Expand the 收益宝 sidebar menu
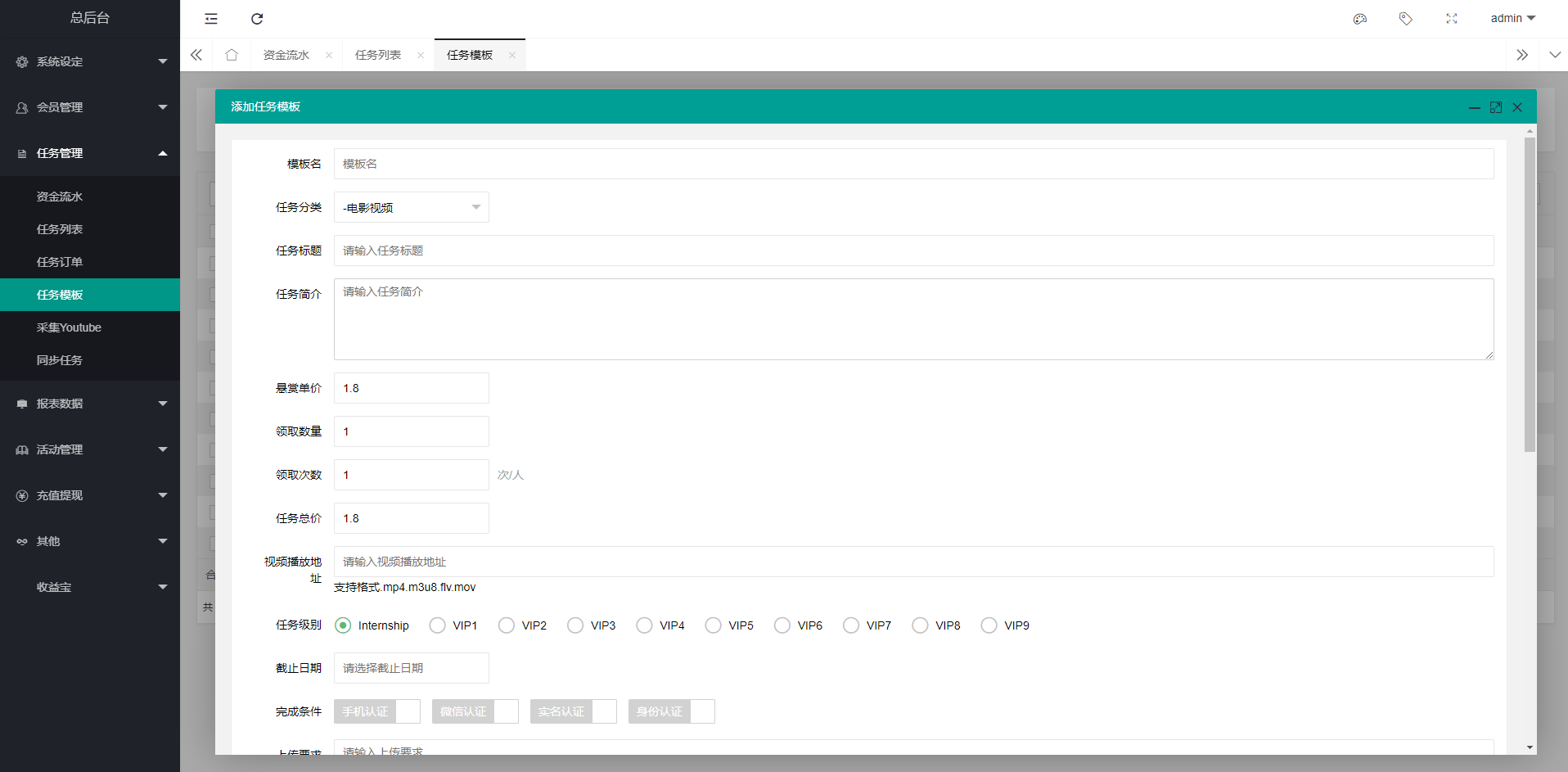Image resolution: width=1568 pixels, height=772 pixels. pos(90,587)
